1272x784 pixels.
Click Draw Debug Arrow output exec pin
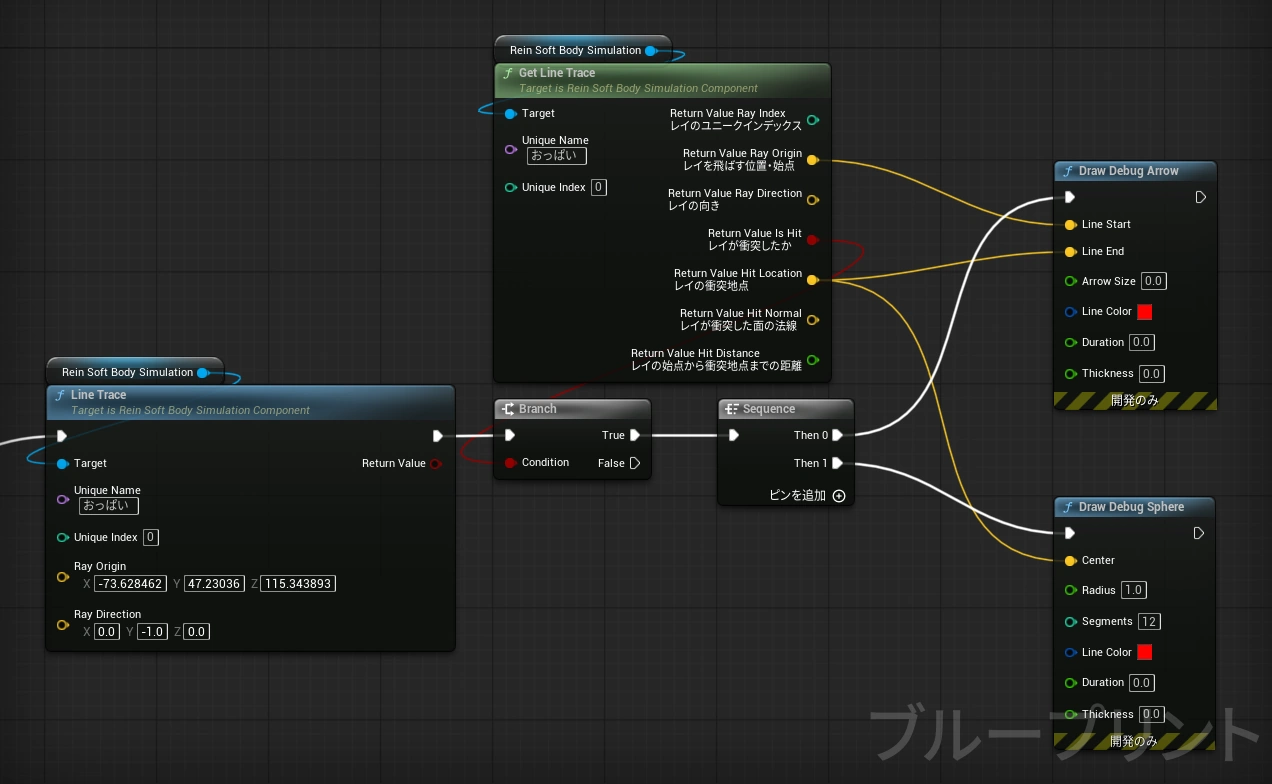(x=1200, y=197)
